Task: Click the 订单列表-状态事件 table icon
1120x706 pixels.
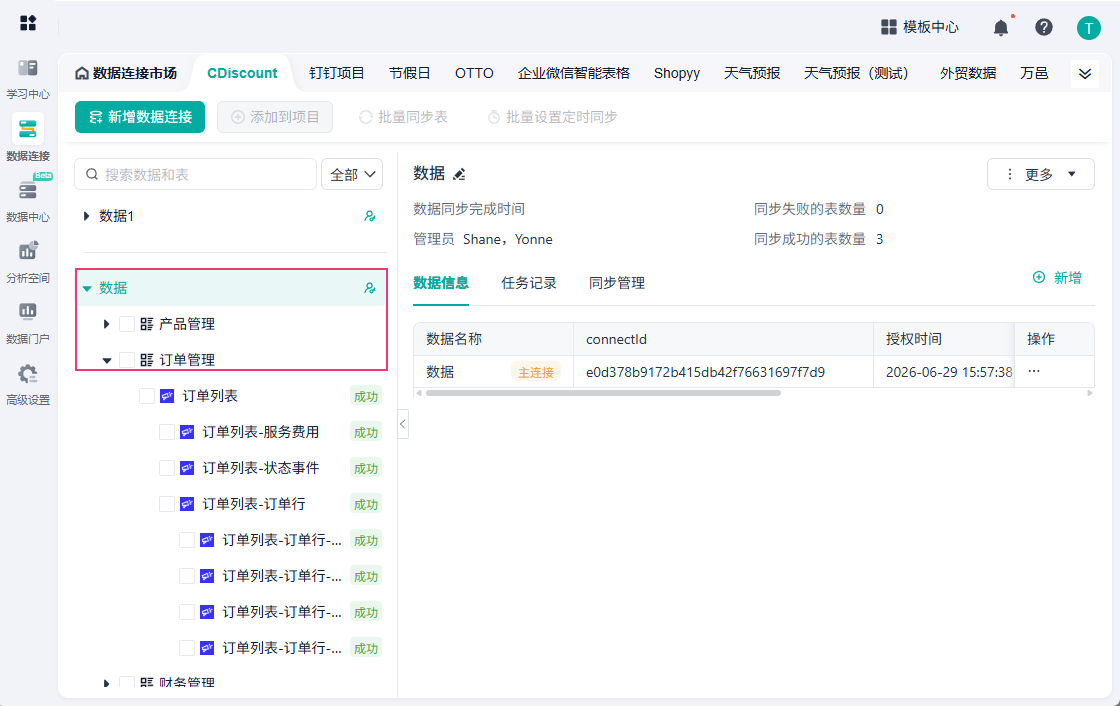Action: point(187,468)
